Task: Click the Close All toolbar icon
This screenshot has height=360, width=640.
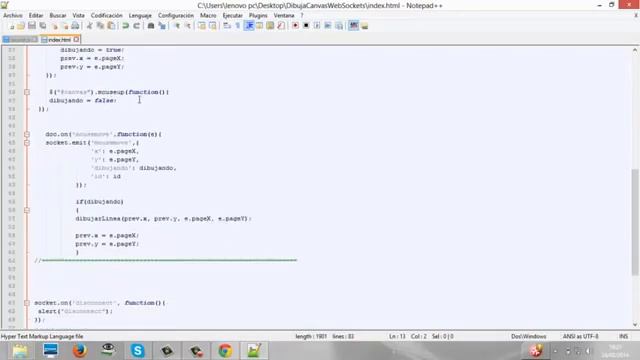Action: 64,26
